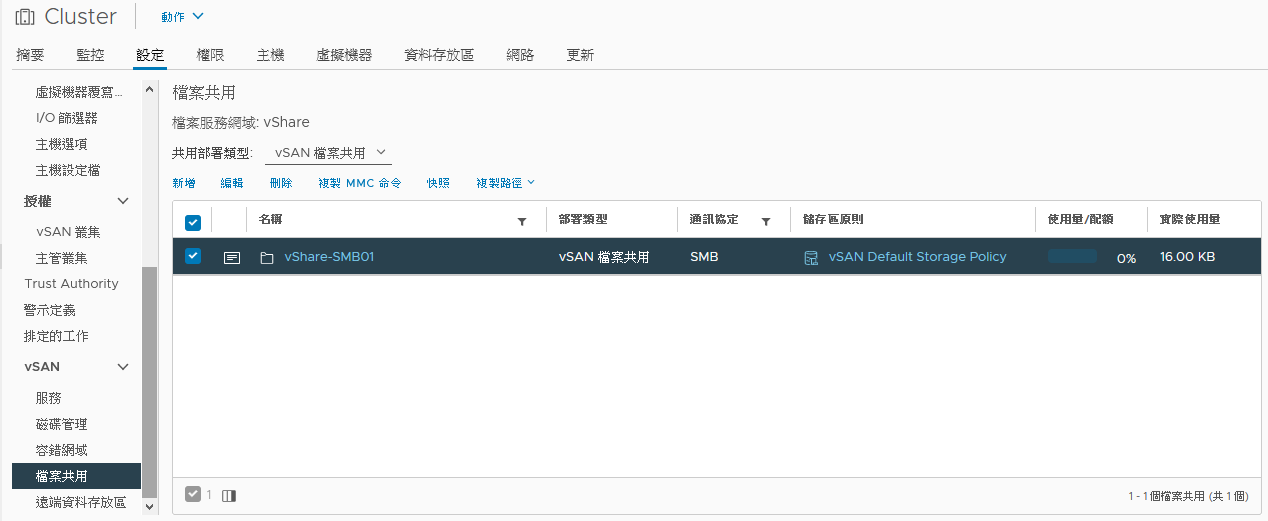Select 主機設定檔 in the sidebar

[68, 170]
